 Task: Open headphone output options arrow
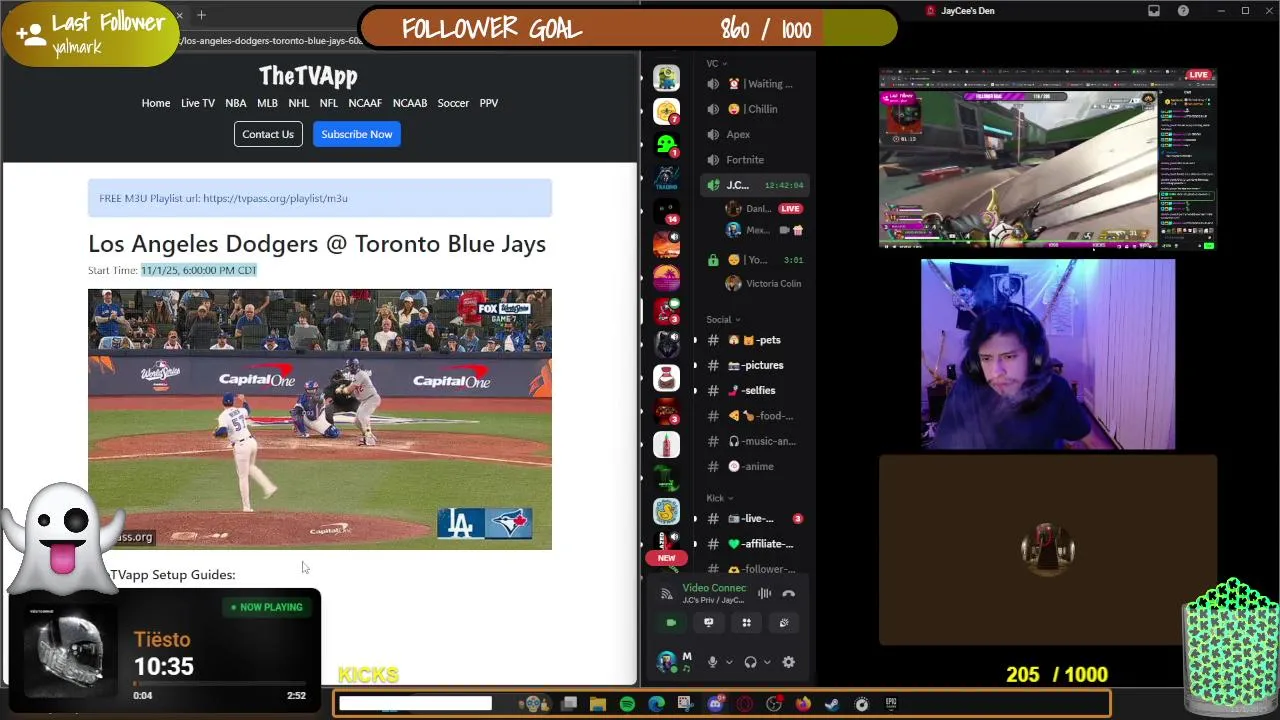pyautogui.click(x=767, y=662)
